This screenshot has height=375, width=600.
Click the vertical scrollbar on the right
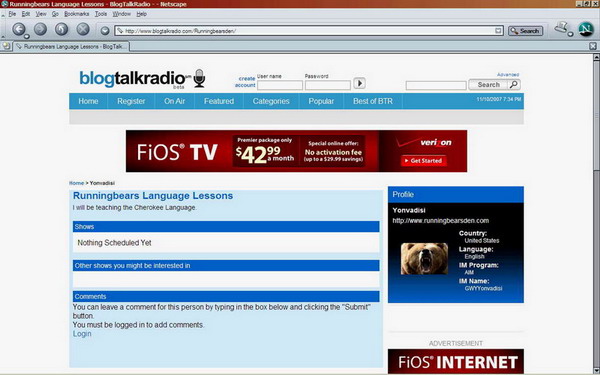click(x=596, y=214)
